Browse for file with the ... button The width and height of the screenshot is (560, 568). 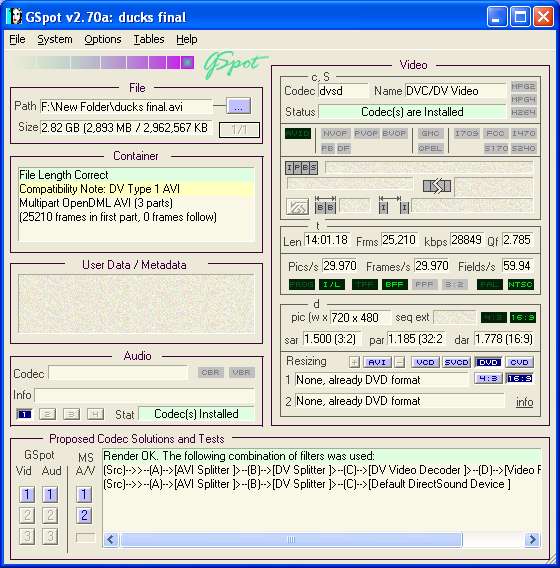[238, 106]
